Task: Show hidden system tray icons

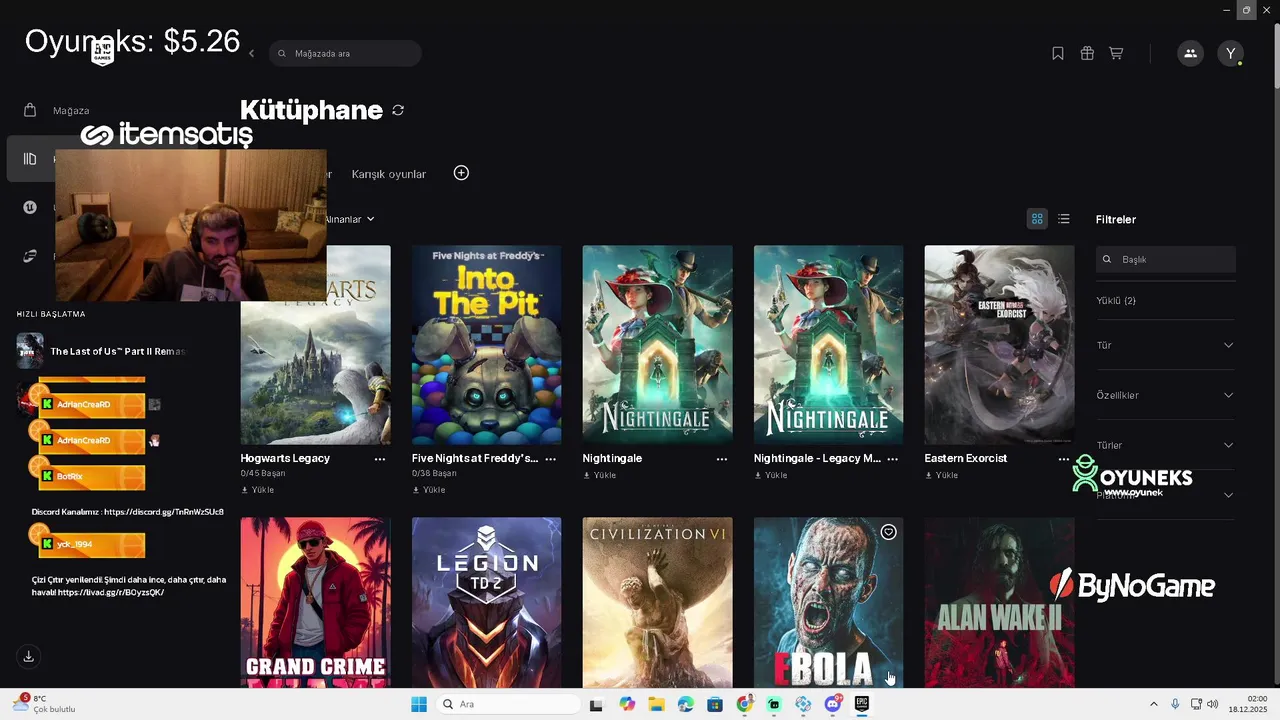Action: (x=1153, y=704)
